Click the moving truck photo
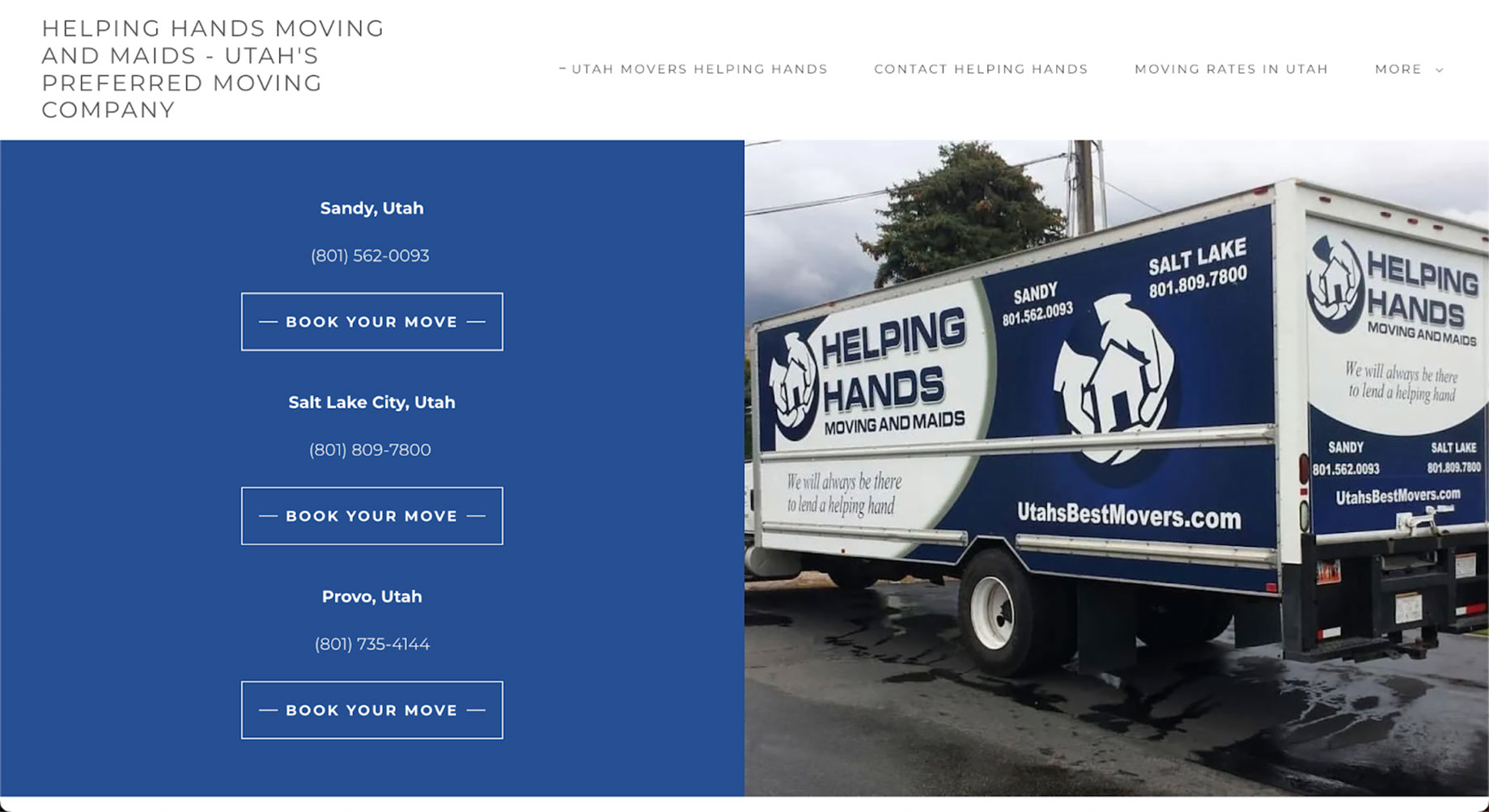Image resolution: width=1489 pixels, height=812 pixels. click(1117, 468)
